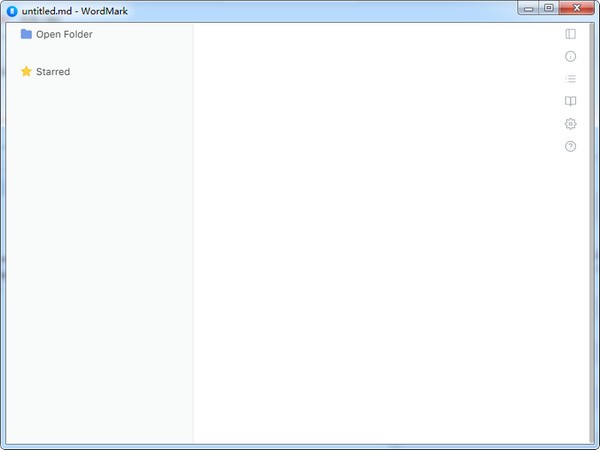Click the WordMark app icon in title bar
Viewport: 600px width, 450px height.
tap(12, 11)
